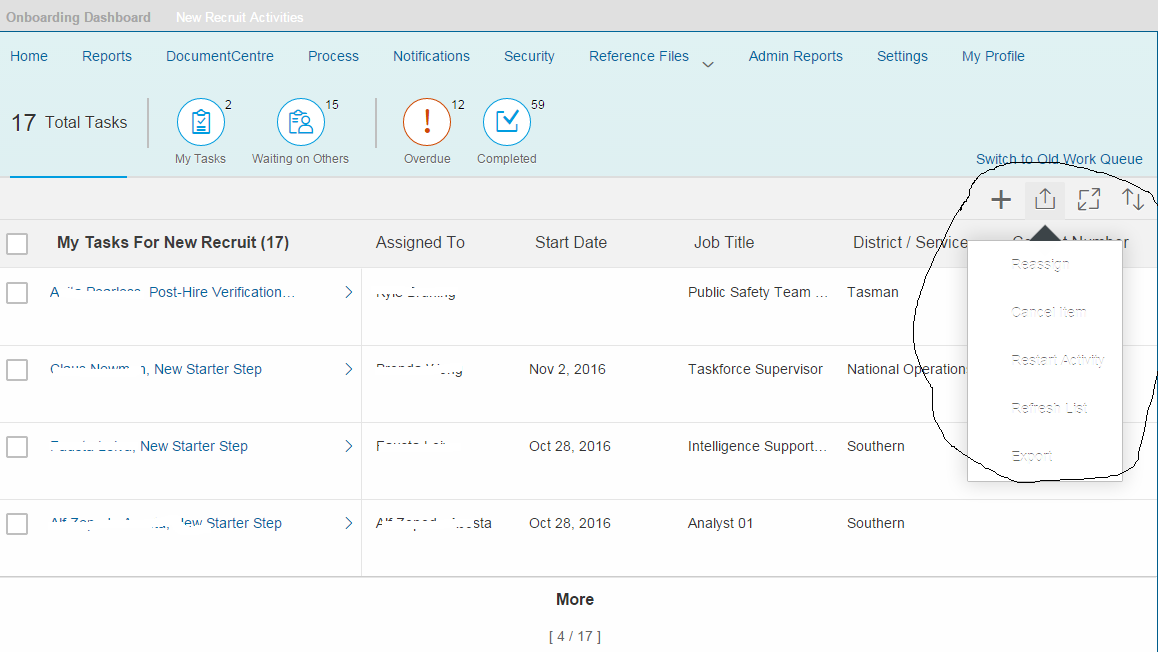The height and width of the screenshot is (652, 1158).
Task: Open Settings in navigation bar
Action: click(x=902, y=56)
